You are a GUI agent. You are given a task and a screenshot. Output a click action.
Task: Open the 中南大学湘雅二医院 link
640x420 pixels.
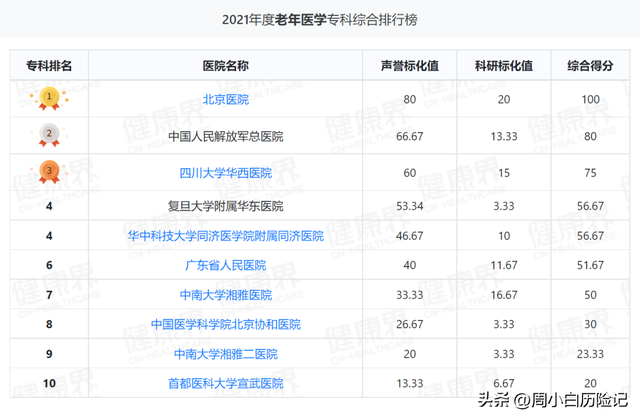click(226, 354)
